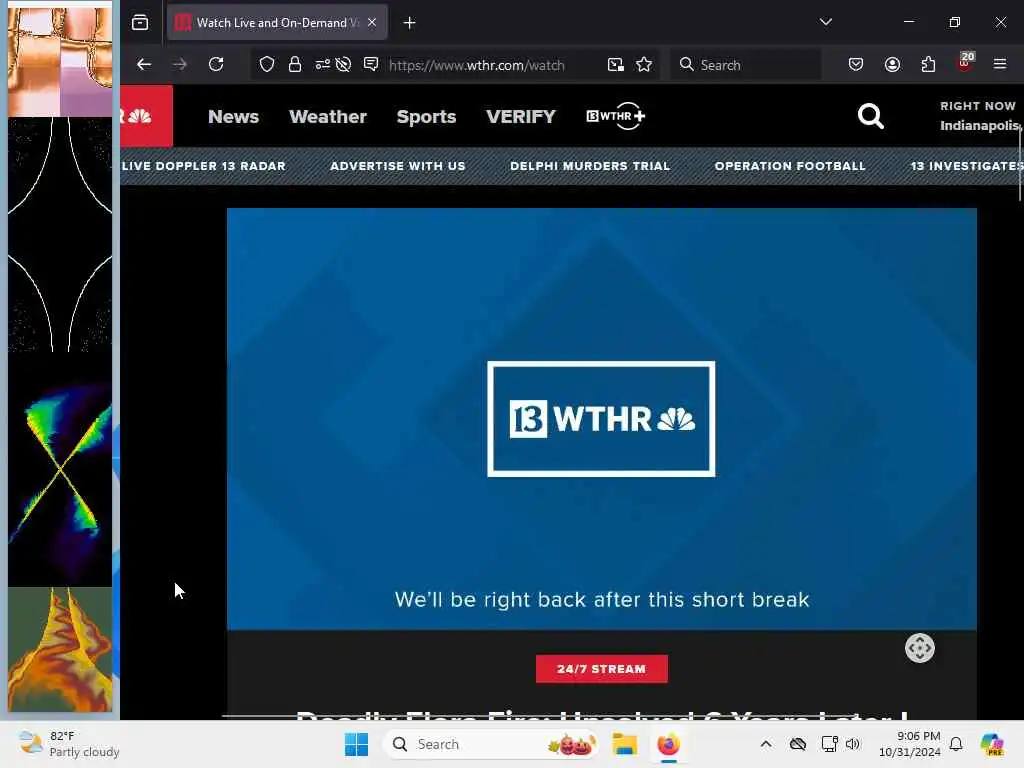1024x768 pixels.
Task: Click the taskbar clock showing 9:06 PM
Action: (x=910, y=744)
